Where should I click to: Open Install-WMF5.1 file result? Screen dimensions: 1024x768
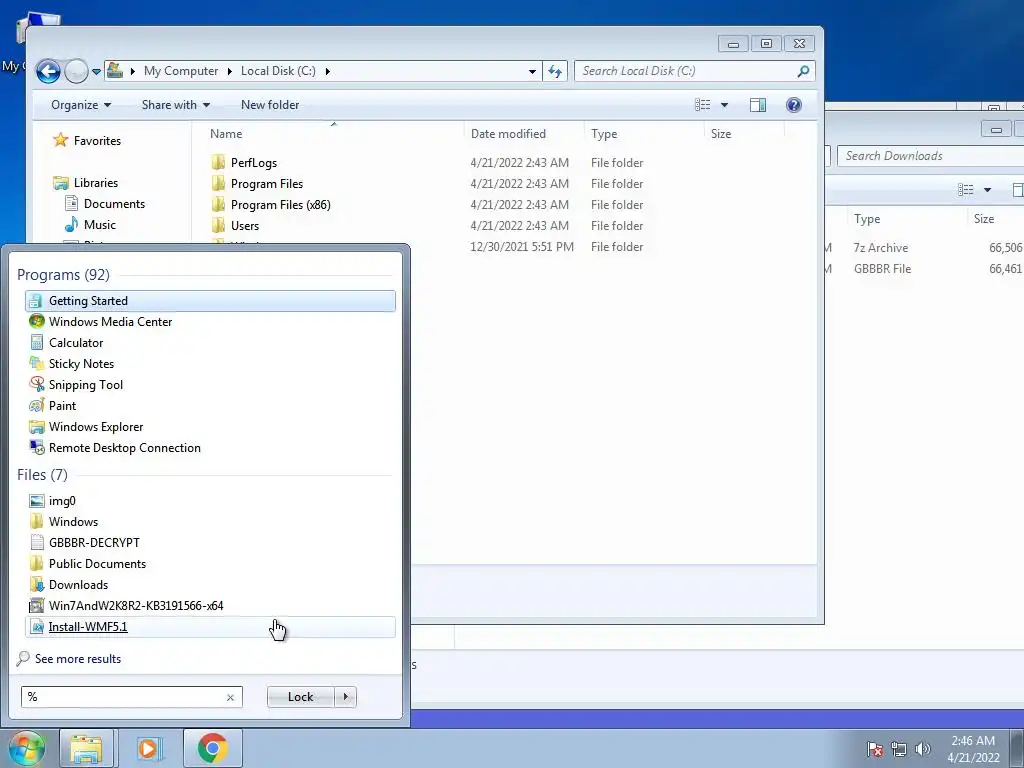210,626
